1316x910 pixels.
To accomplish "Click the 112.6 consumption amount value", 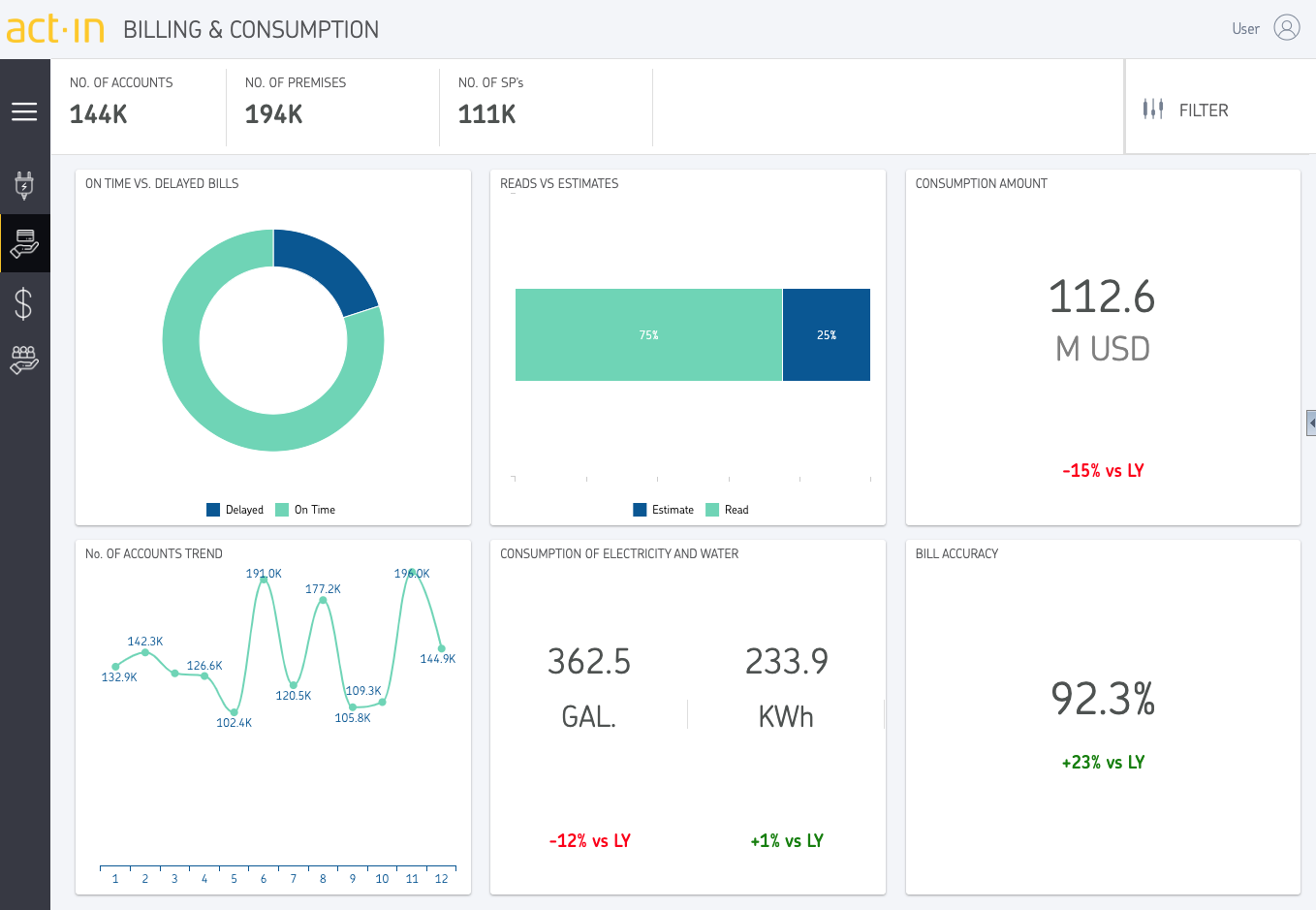I will [1102, 297].
